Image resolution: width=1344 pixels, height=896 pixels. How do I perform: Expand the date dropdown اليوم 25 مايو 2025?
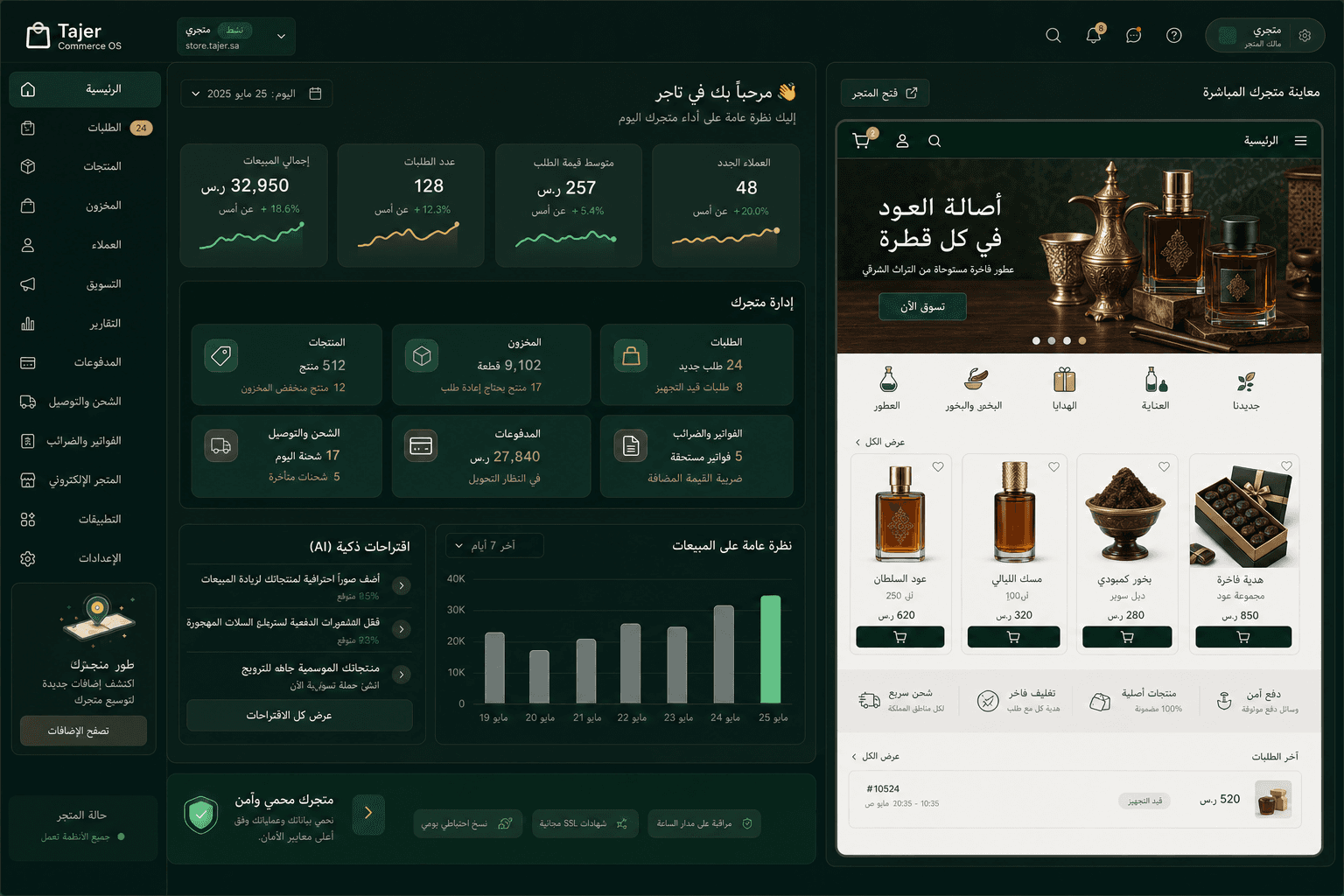tap(256, 94)
